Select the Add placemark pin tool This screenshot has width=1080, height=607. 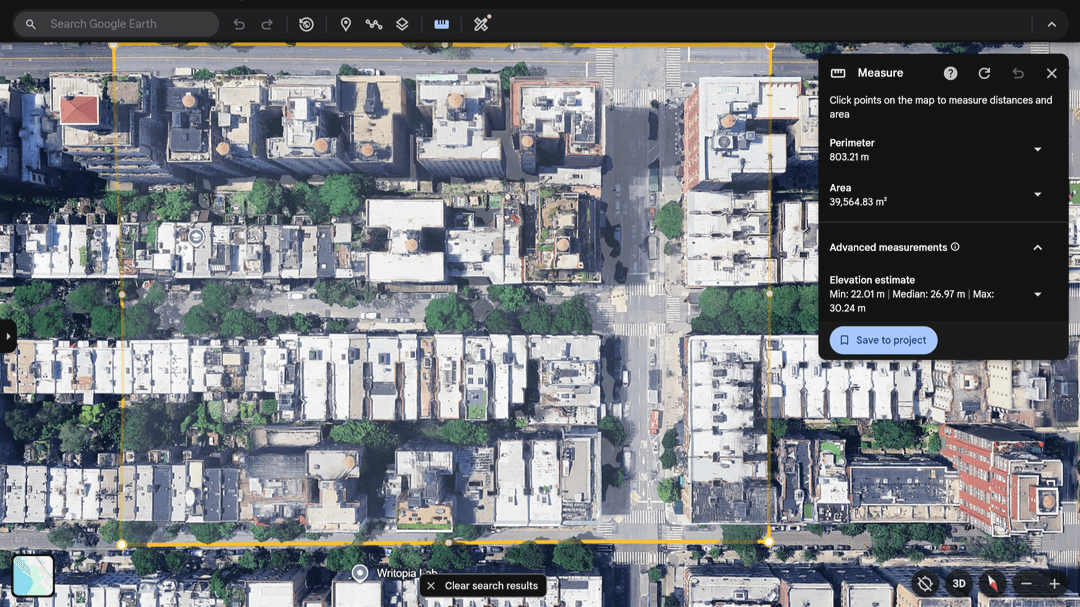click(x=346, y=24)
